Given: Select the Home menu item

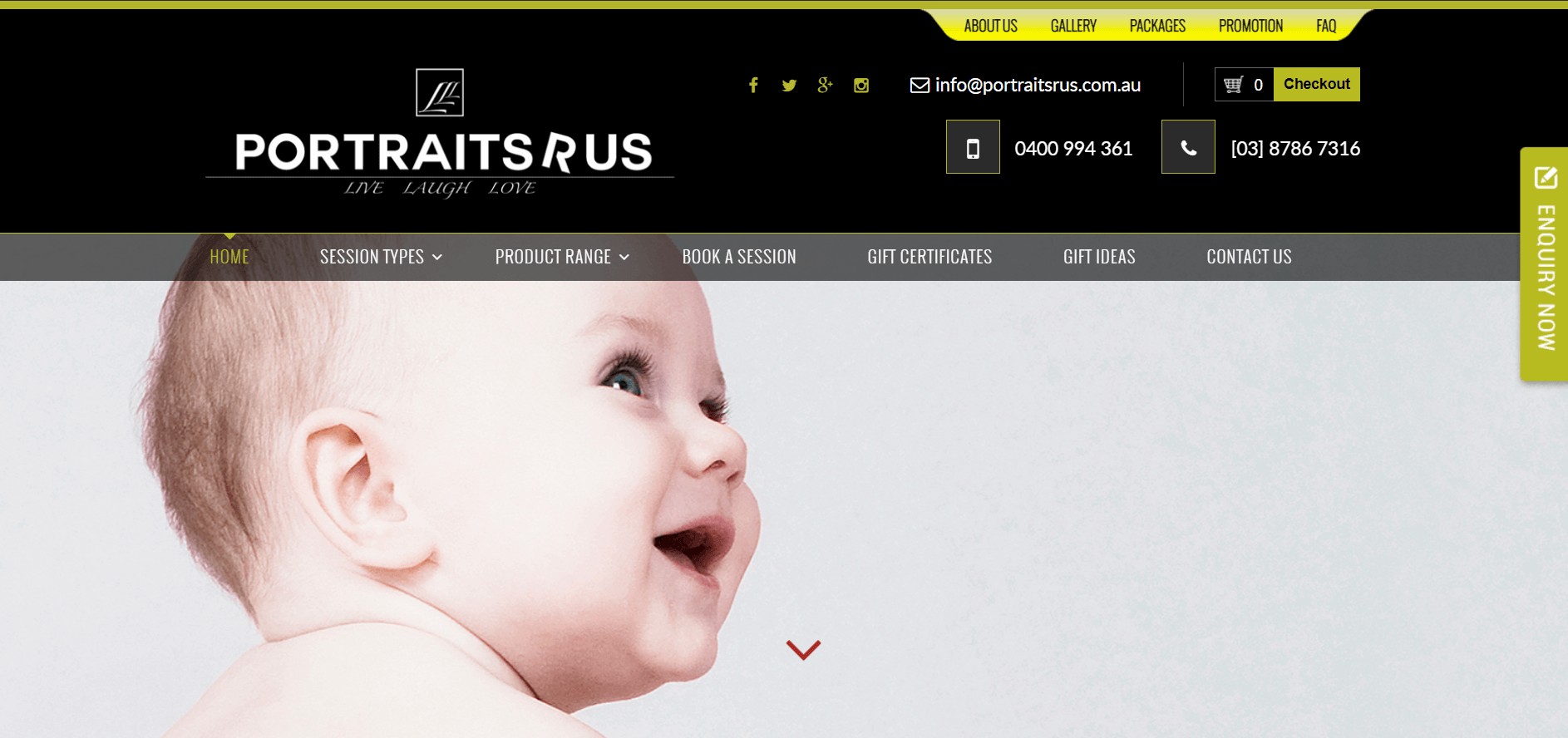Looking at the screenshot, I should pyautogui.click(x=229, y=257).
